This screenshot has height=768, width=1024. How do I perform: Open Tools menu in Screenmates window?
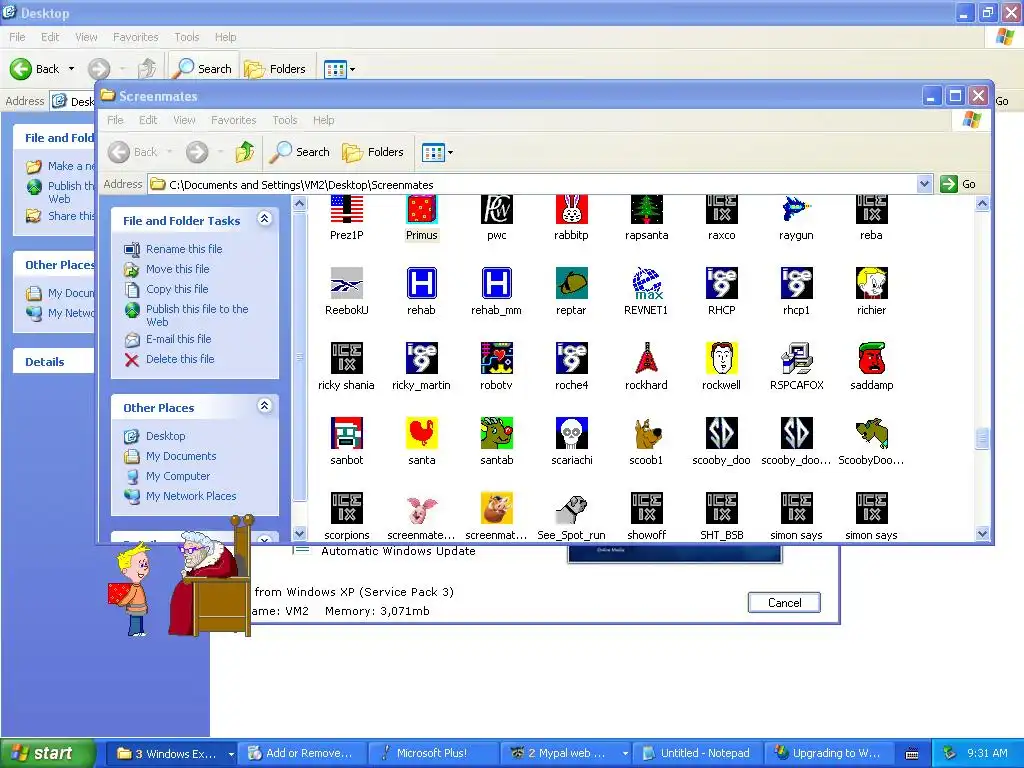(285, 120)
